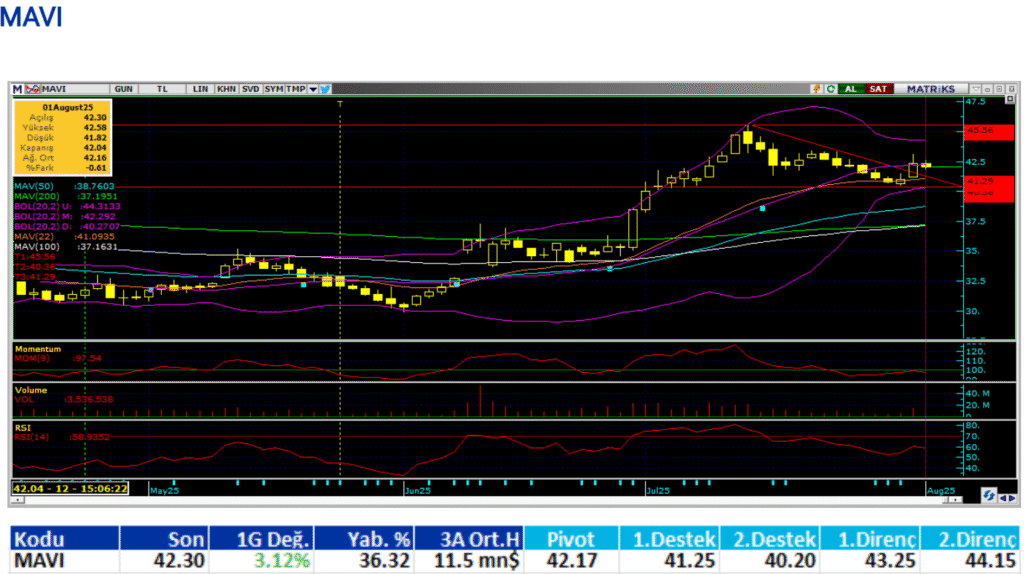The image size is (1024, 574).
Task: Click the horizontal scrollbar left arrow
Action: coord(18,500)
